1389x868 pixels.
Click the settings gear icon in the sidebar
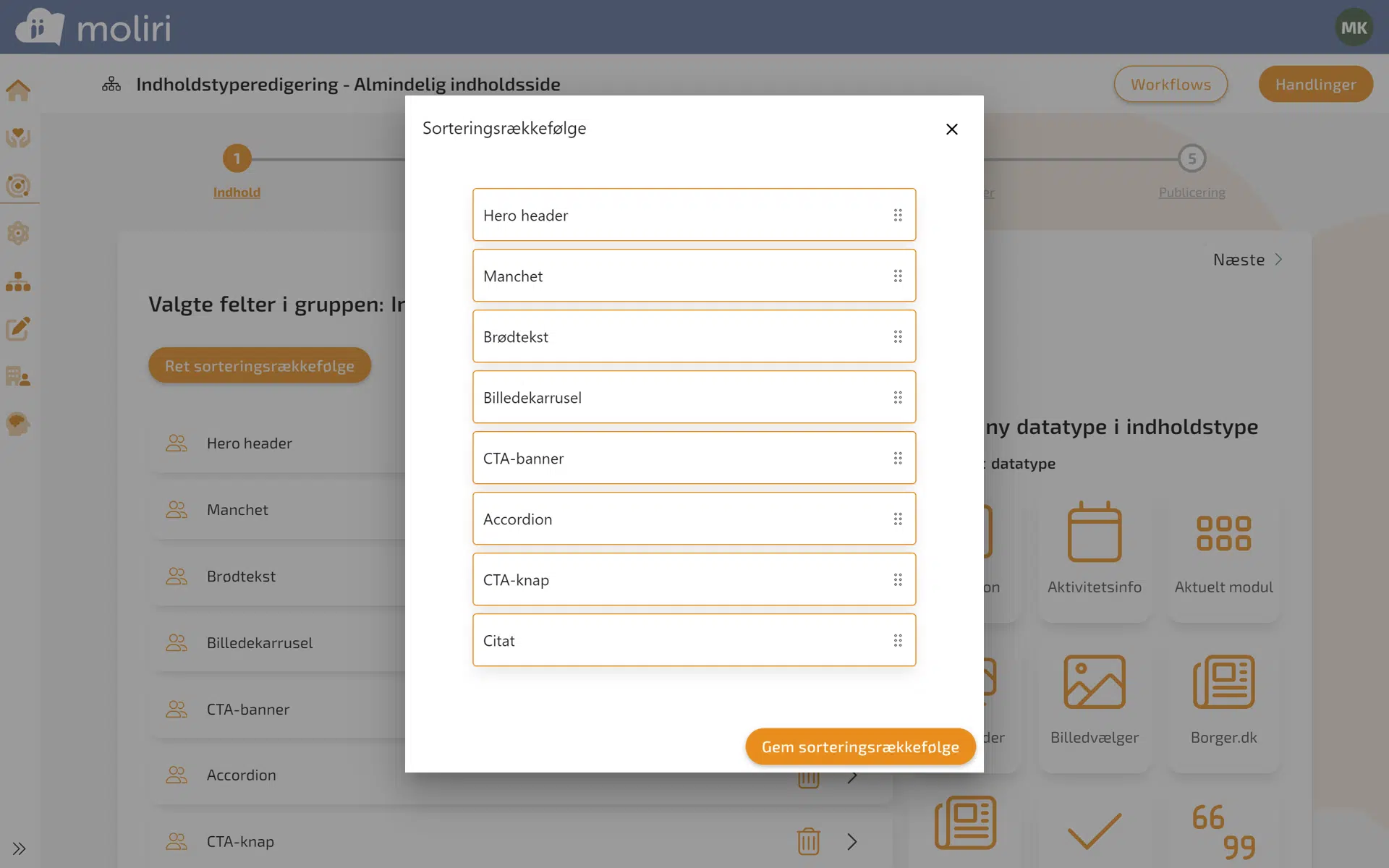[x=18, y=234]
